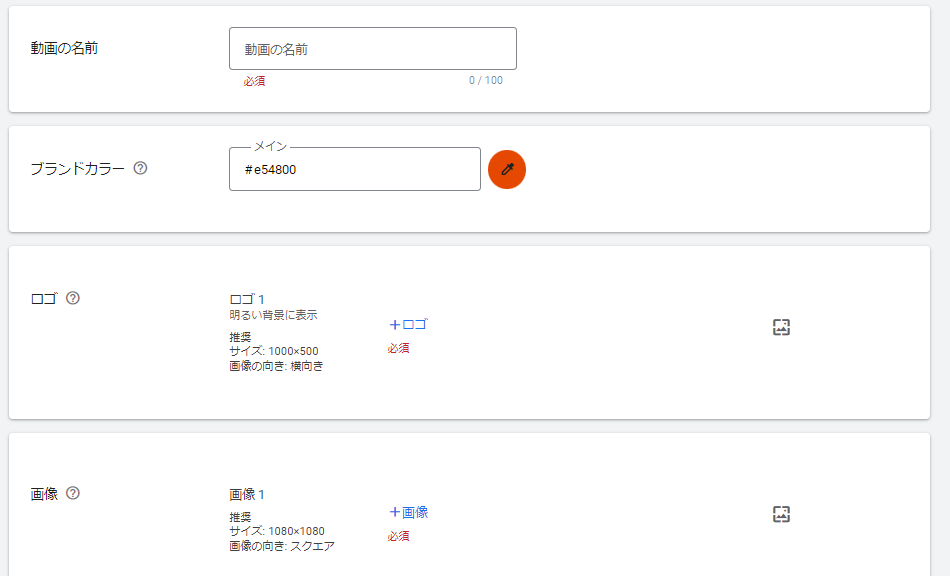
Task: Click the 0 / 100 character counter
Action: pyautogui.click(x=486, y=80)
